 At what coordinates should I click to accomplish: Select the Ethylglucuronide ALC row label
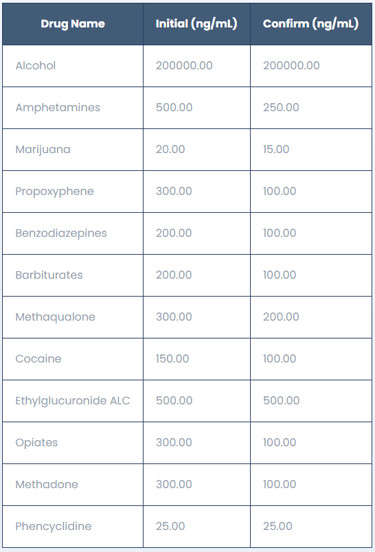point(73,401)
